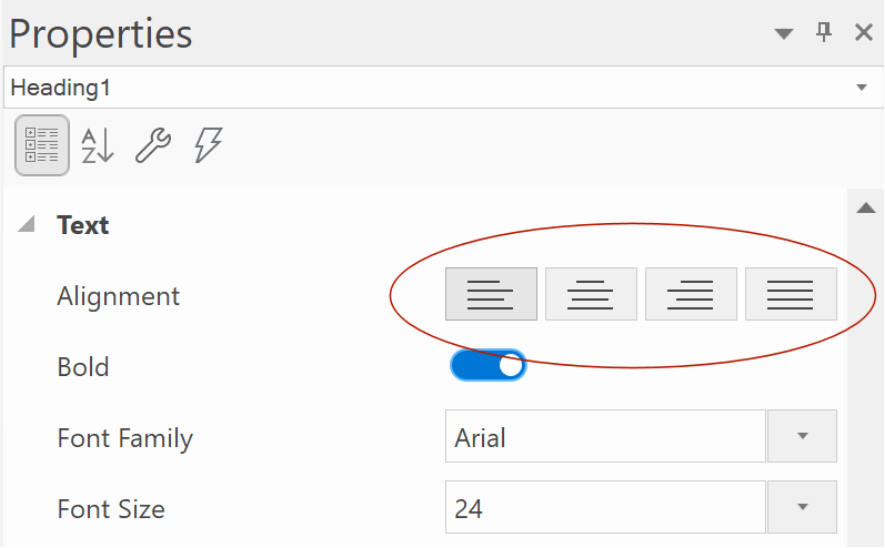
Task: Click the font size 24 field
Action: tap(605, 507)
